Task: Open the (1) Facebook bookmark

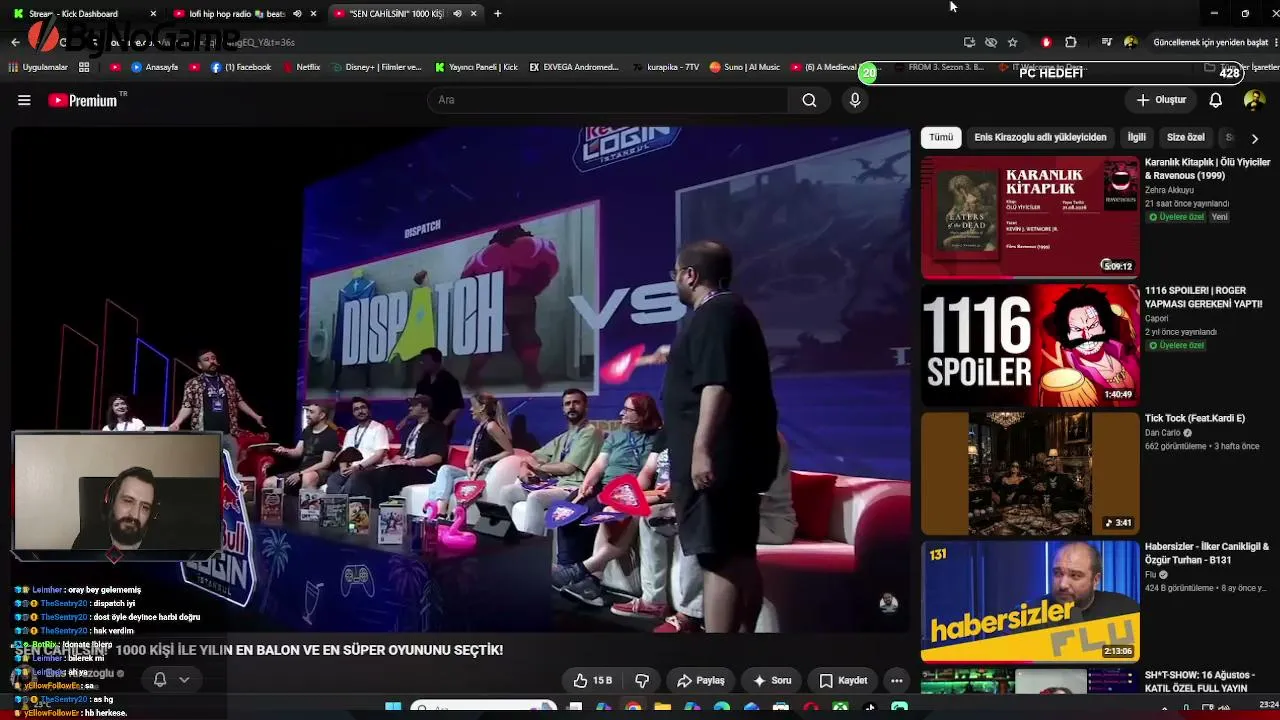Action: tap(241, 67)
